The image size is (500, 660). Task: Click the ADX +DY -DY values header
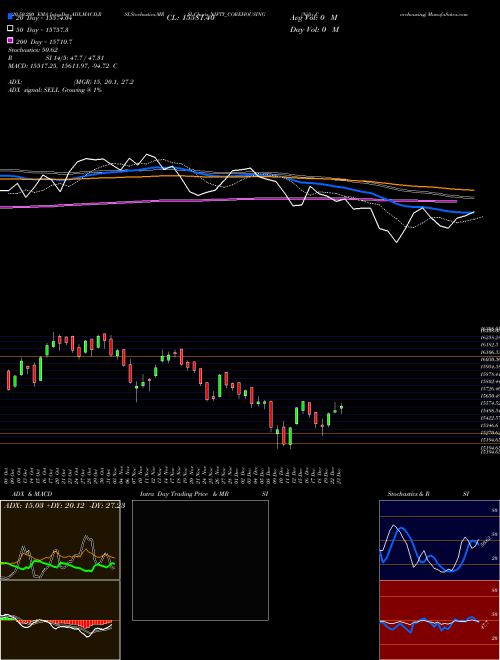(64, 506)
